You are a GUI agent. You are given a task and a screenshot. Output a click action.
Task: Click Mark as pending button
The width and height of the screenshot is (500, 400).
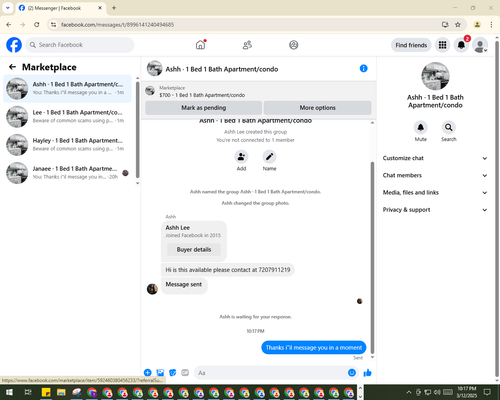point(203,108)
